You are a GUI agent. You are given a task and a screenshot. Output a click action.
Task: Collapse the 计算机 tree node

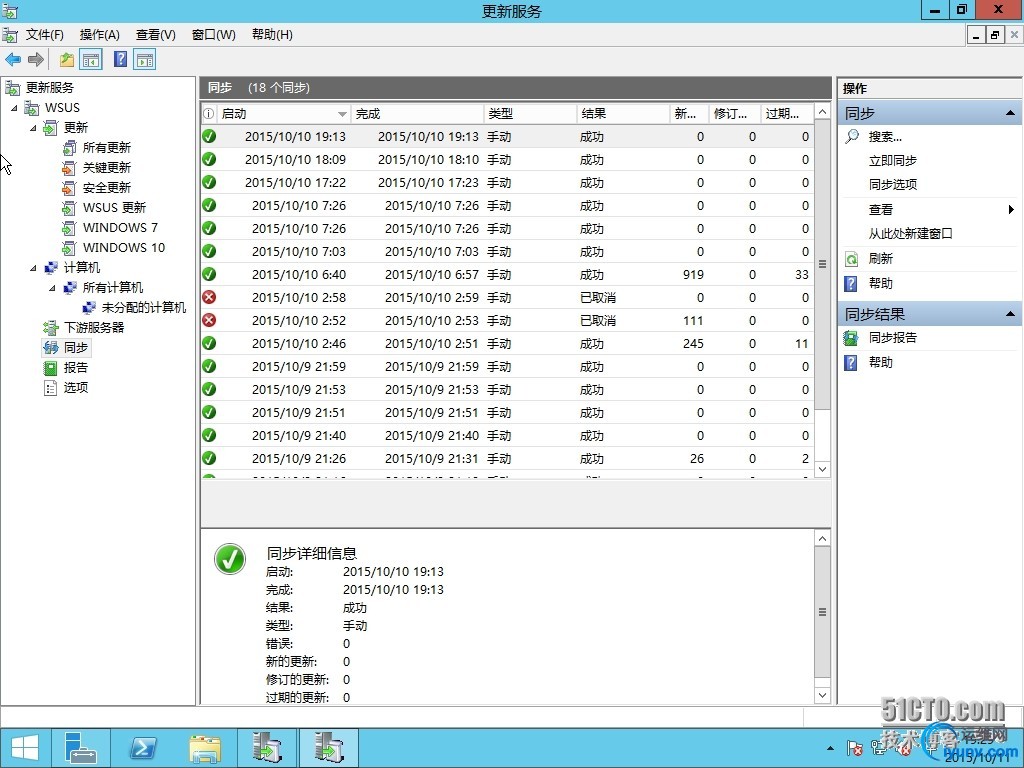coord(33,268)
